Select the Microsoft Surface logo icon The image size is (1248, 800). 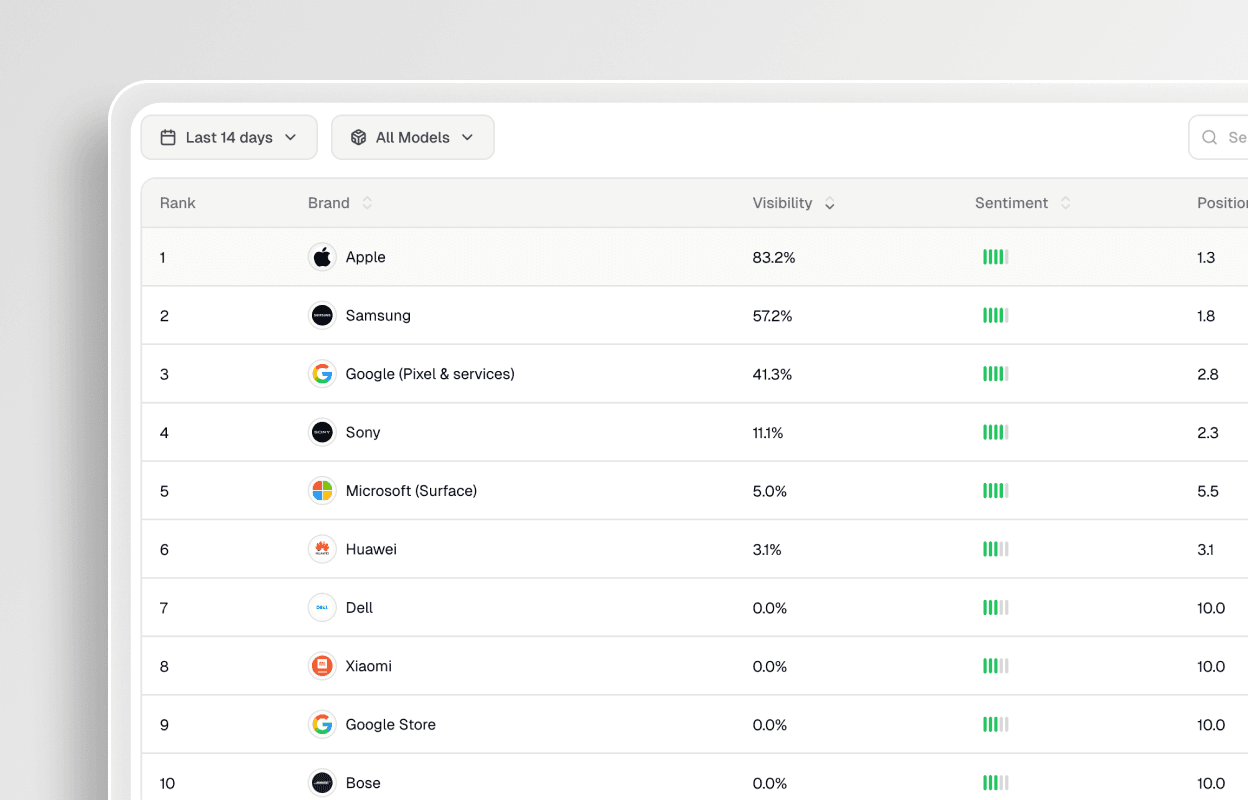pyautogui.click(x=322, y=490)
